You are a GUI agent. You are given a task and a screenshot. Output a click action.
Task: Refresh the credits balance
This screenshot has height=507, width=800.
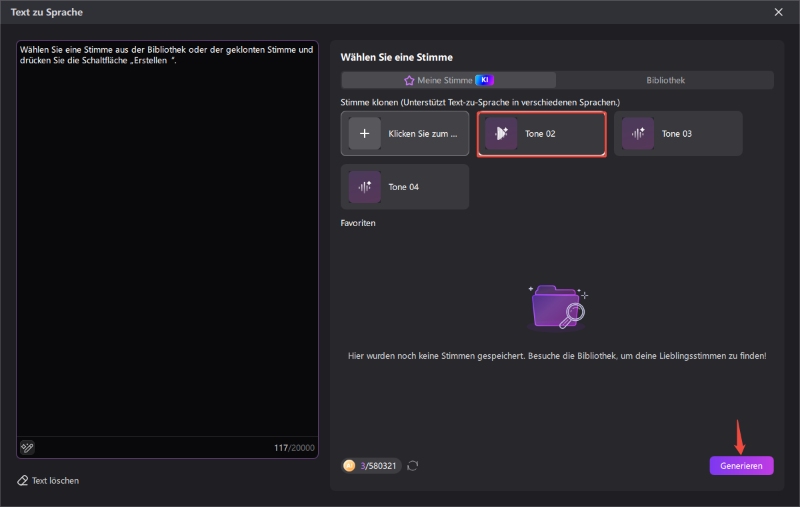point(412,465)
